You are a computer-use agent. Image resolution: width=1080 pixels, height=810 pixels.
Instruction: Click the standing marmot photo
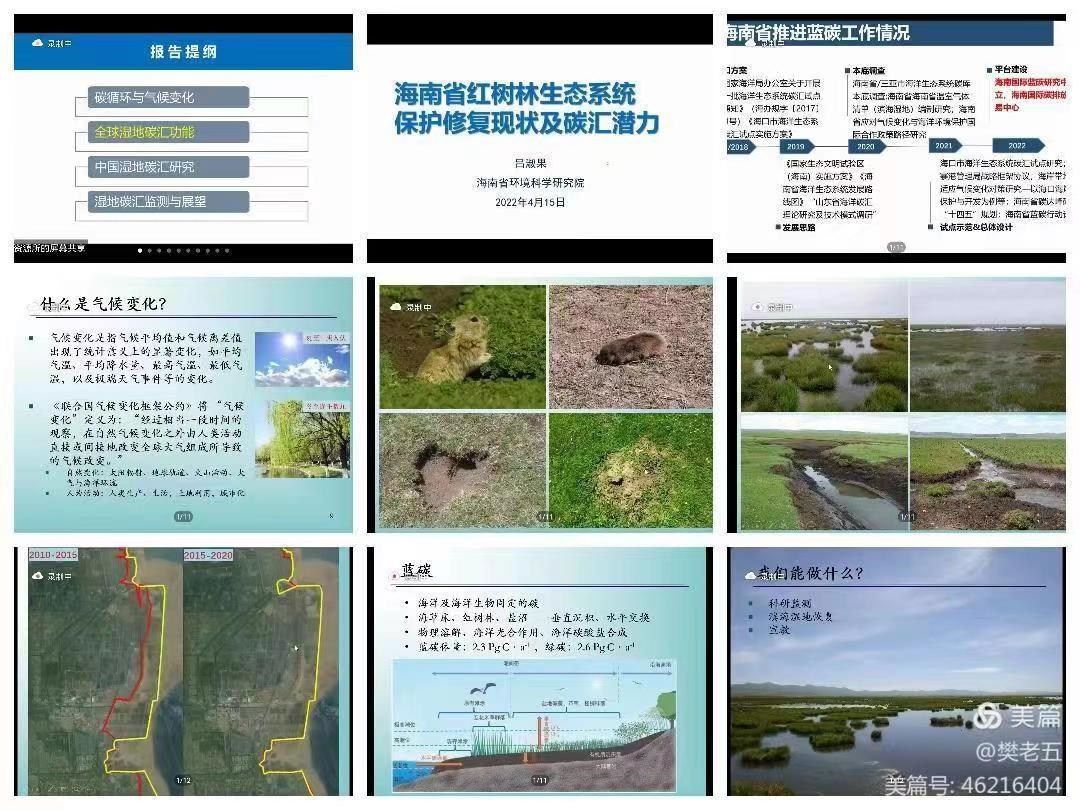click(462, 347)
